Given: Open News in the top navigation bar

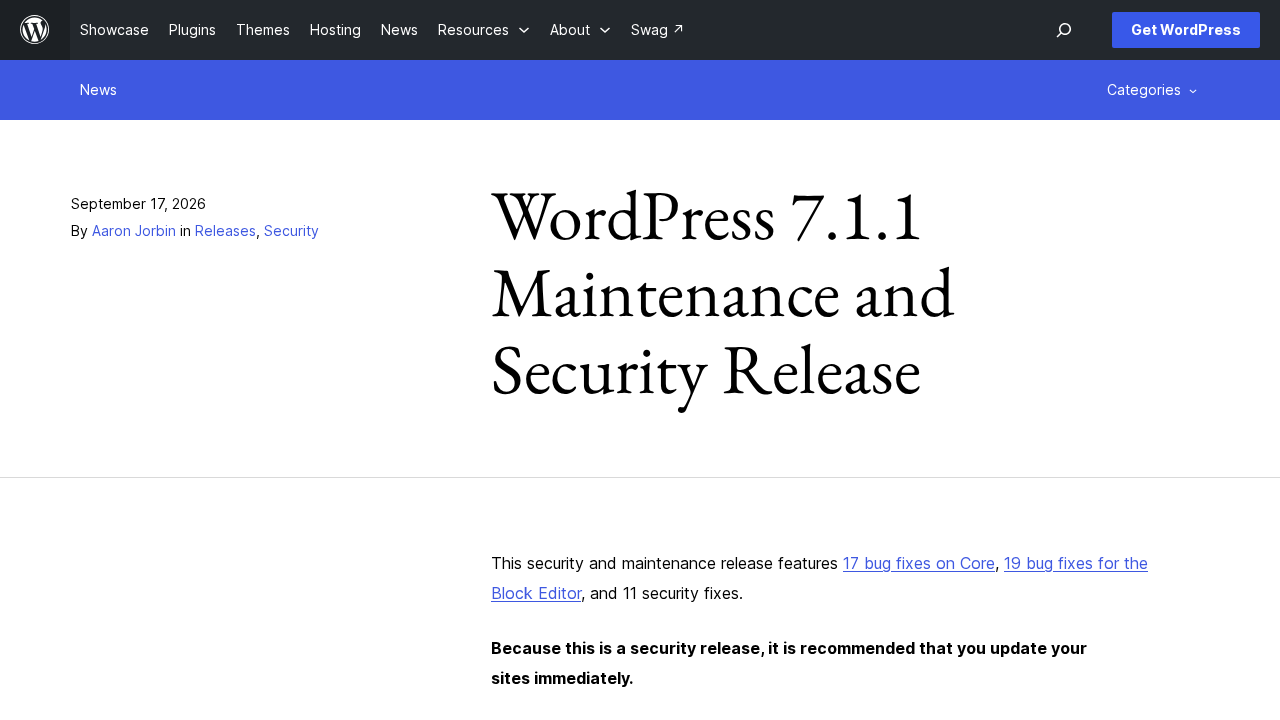Looking at the screenshot, I should point(399,30).
